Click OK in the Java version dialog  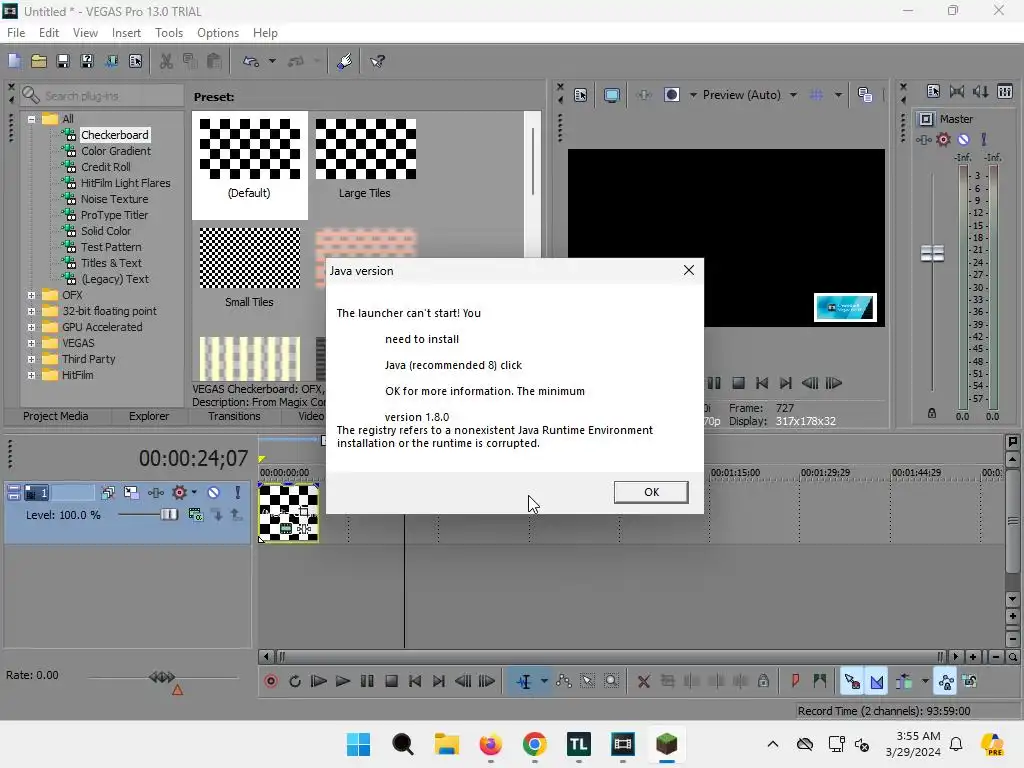[651, 492]
